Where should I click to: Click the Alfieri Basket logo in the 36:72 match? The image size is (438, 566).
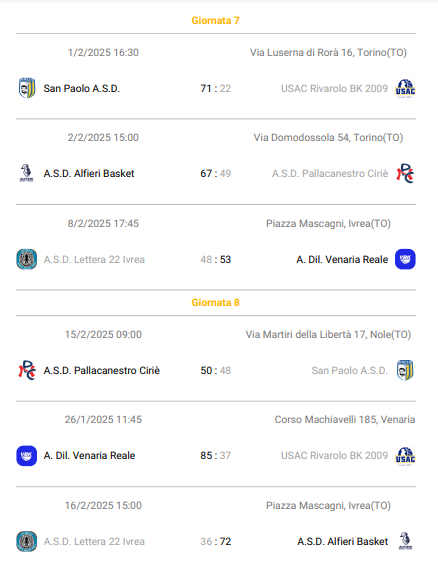[x=405, y=541]
